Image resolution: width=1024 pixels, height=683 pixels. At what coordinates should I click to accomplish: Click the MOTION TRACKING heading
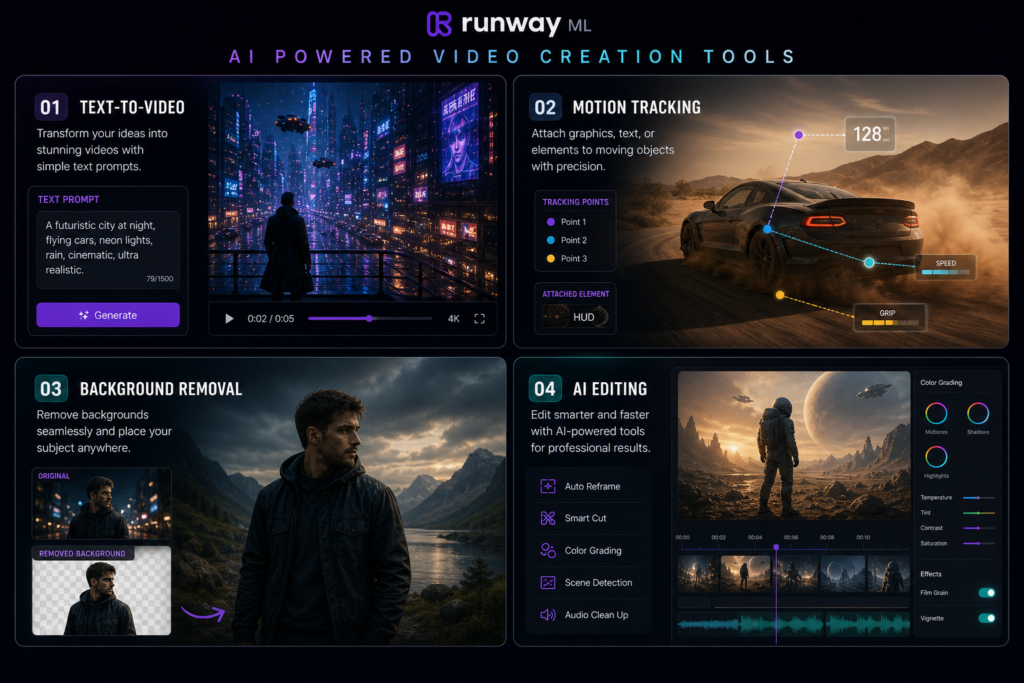[636, 108]
